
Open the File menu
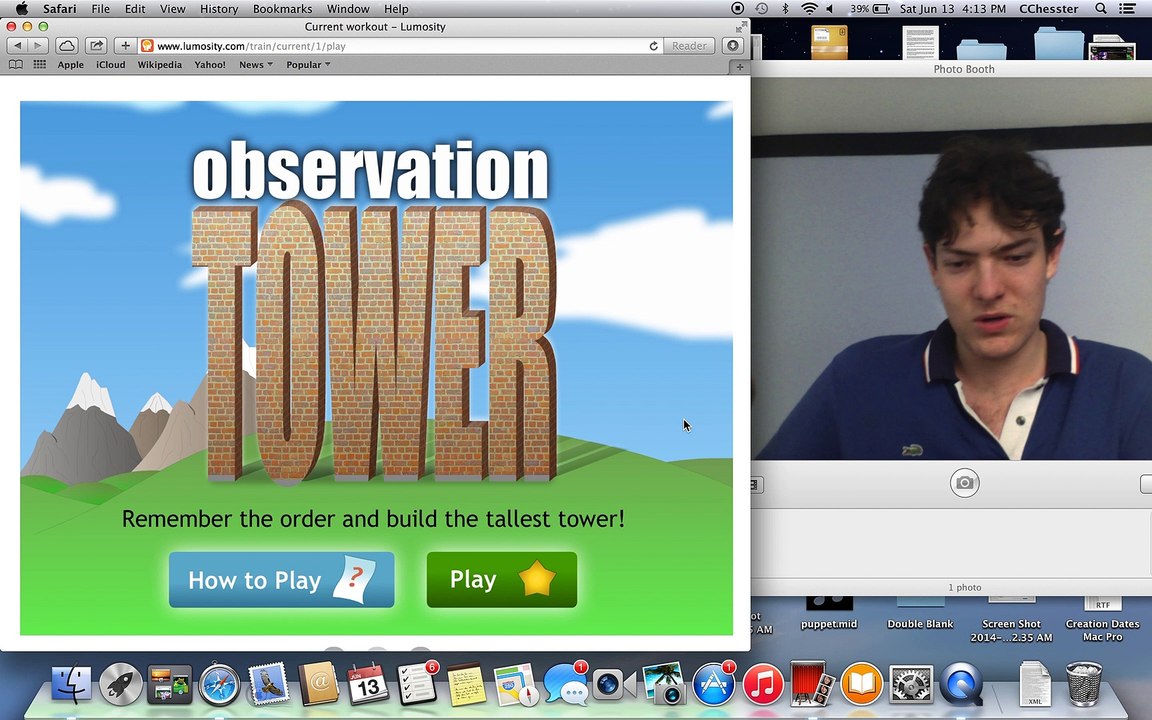pos(101,9)
